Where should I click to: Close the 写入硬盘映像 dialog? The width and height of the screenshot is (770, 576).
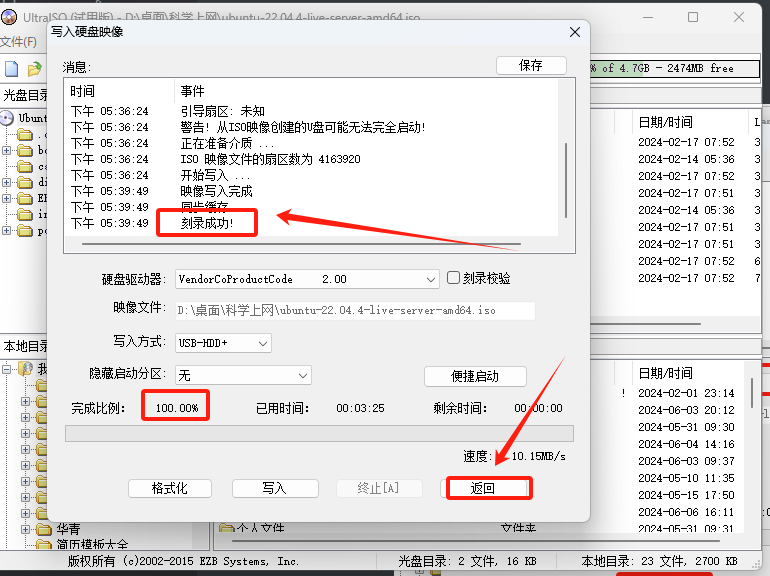pos(575,32)
